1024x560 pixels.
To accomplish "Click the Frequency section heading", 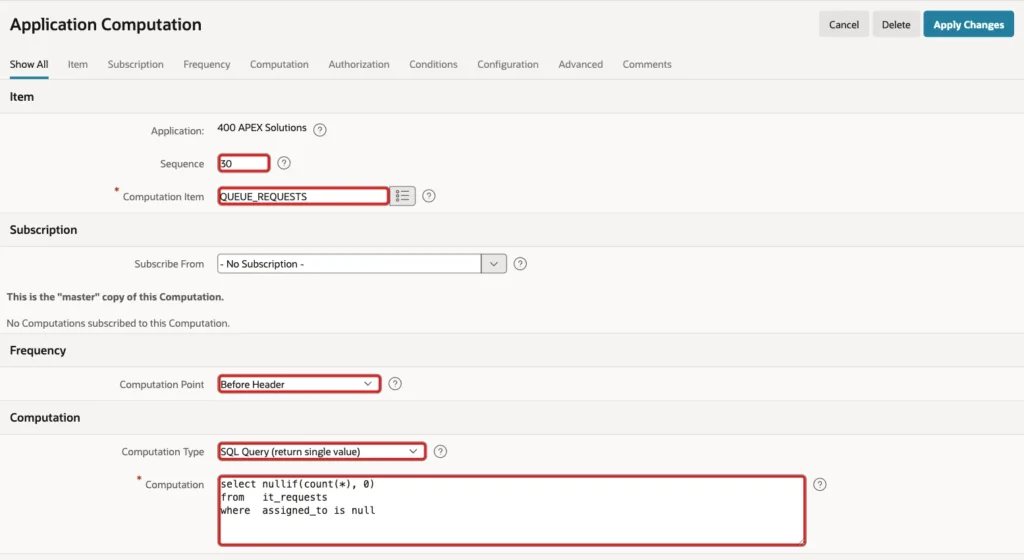I will click(37, 350).
